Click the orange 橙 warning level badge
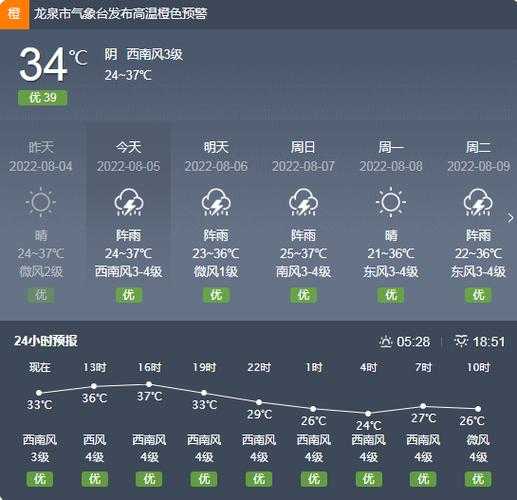The height and width of the screenshot is (500, 517). coord(14,14)
